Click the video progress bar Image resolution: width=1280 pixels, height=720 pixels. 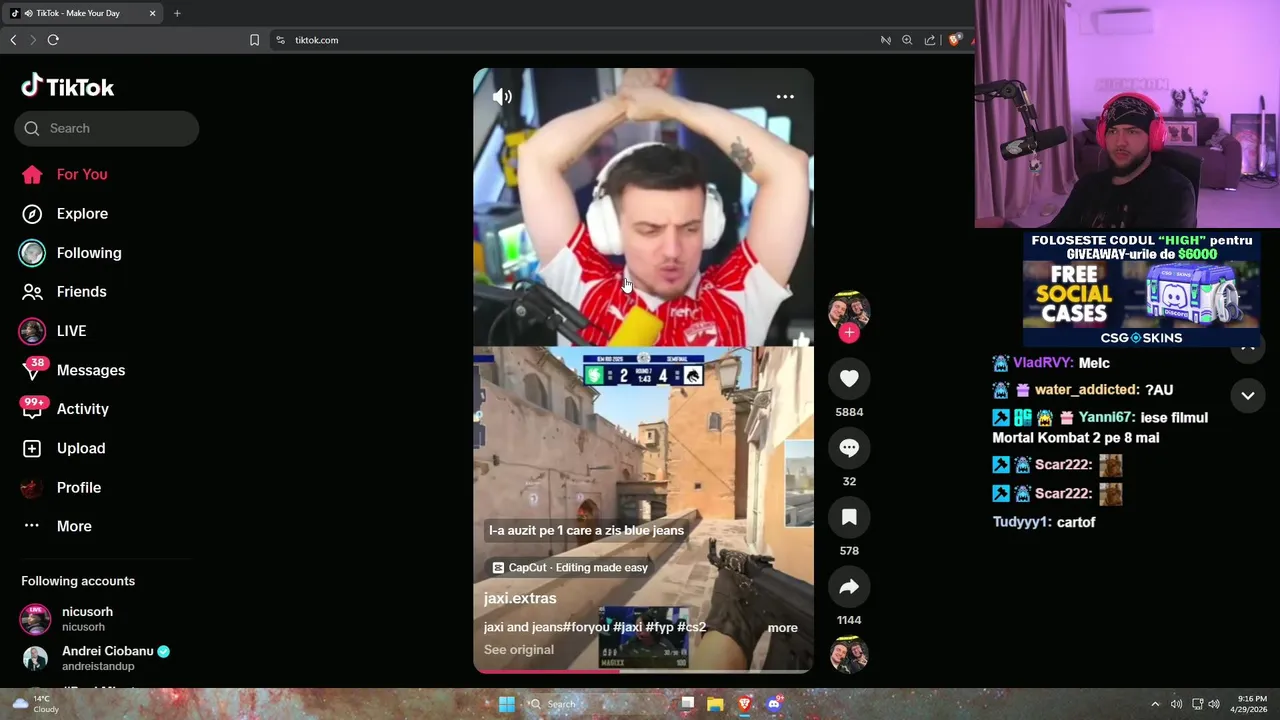(643, 671)
